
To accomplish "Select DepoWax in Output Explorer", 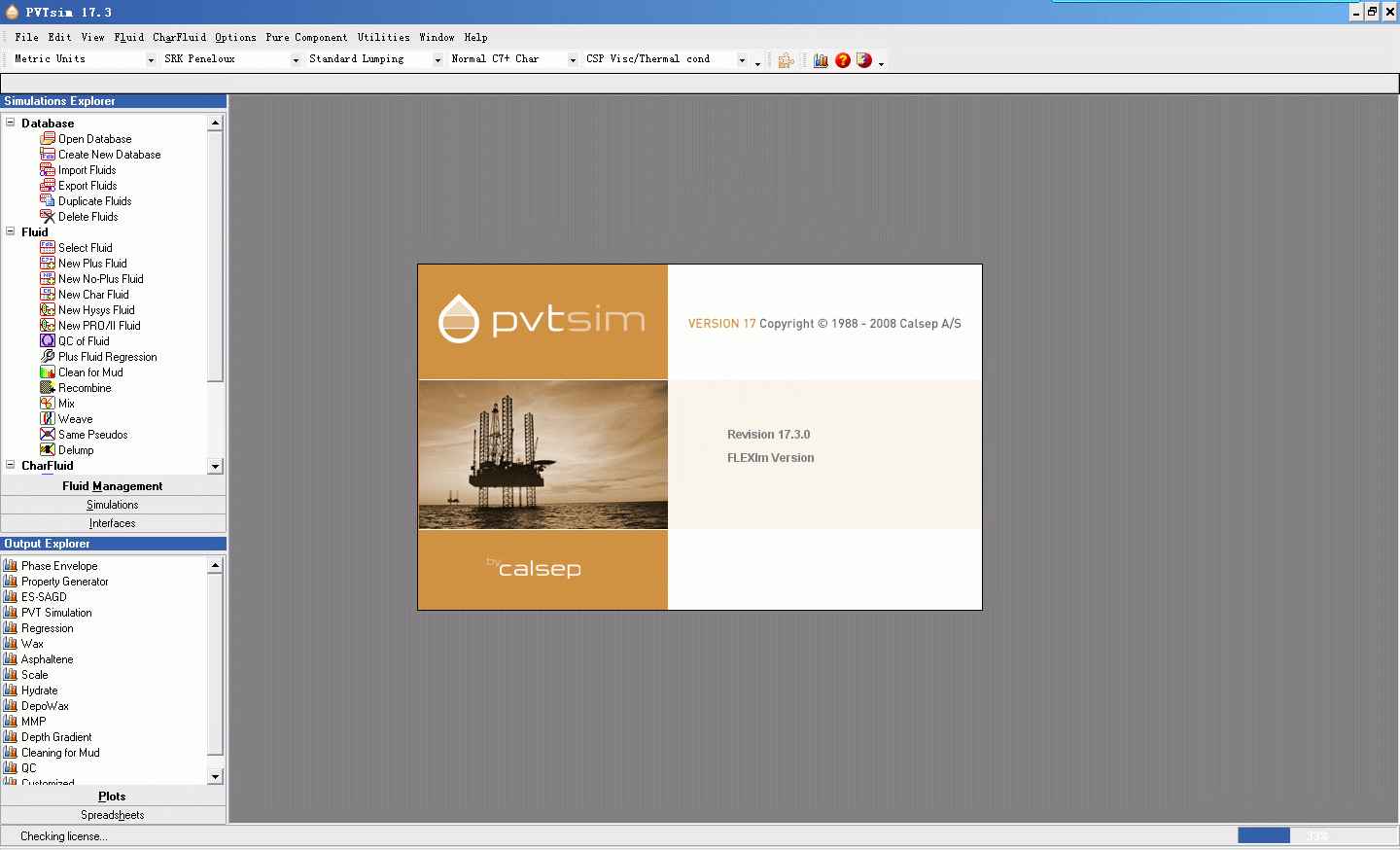I will coord(45,706).
